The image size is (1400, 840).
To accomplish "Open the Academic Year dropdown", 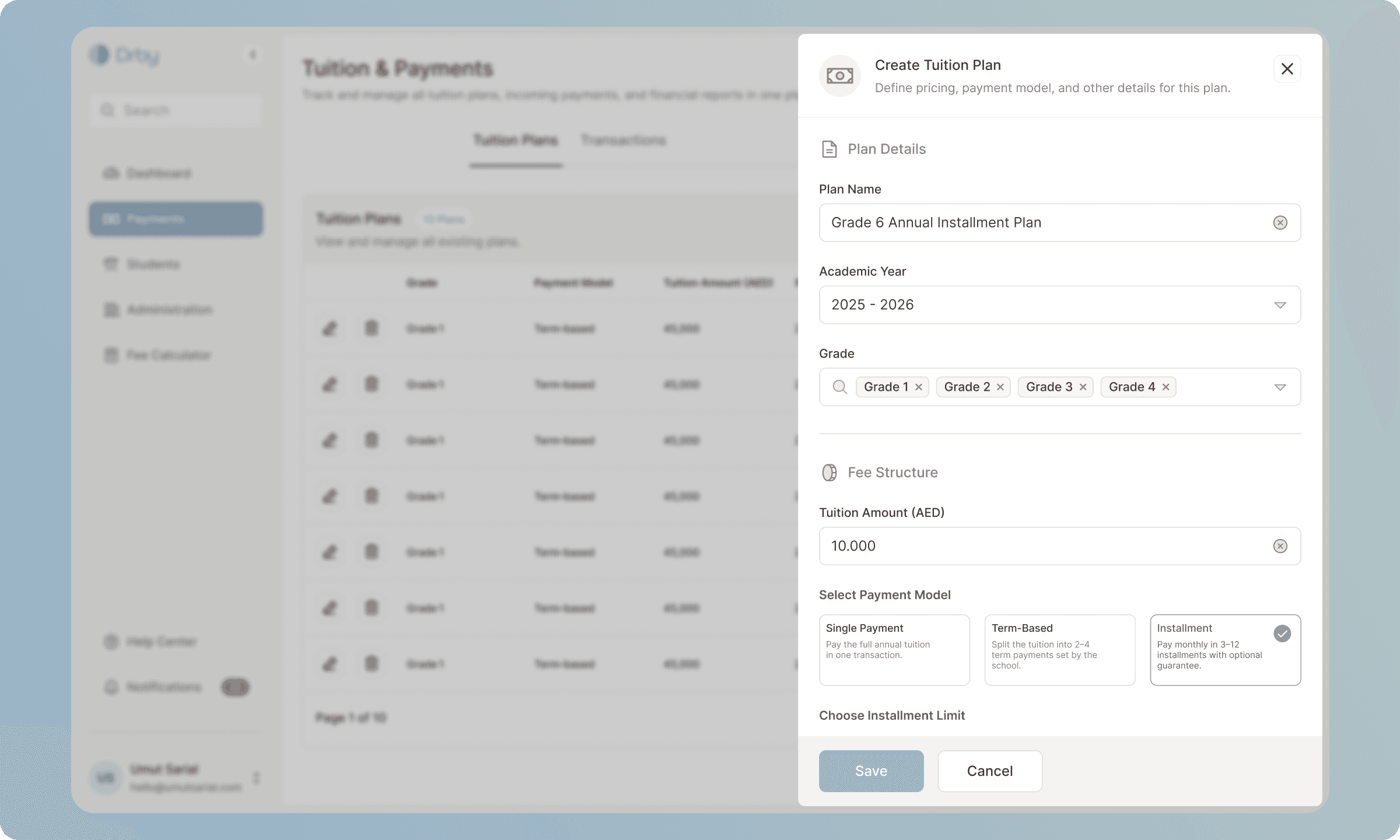I will tap(1280, 305).
